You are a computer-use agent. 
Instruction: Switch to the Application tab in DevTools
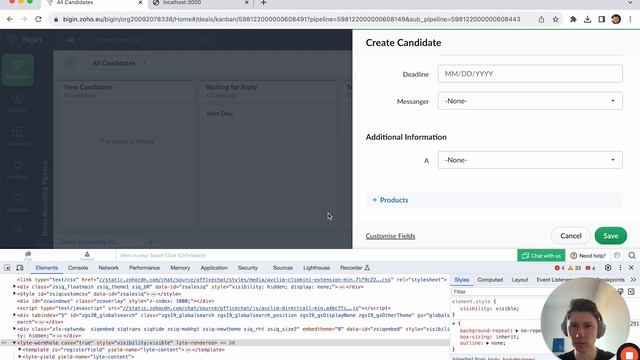click(214, 268)
